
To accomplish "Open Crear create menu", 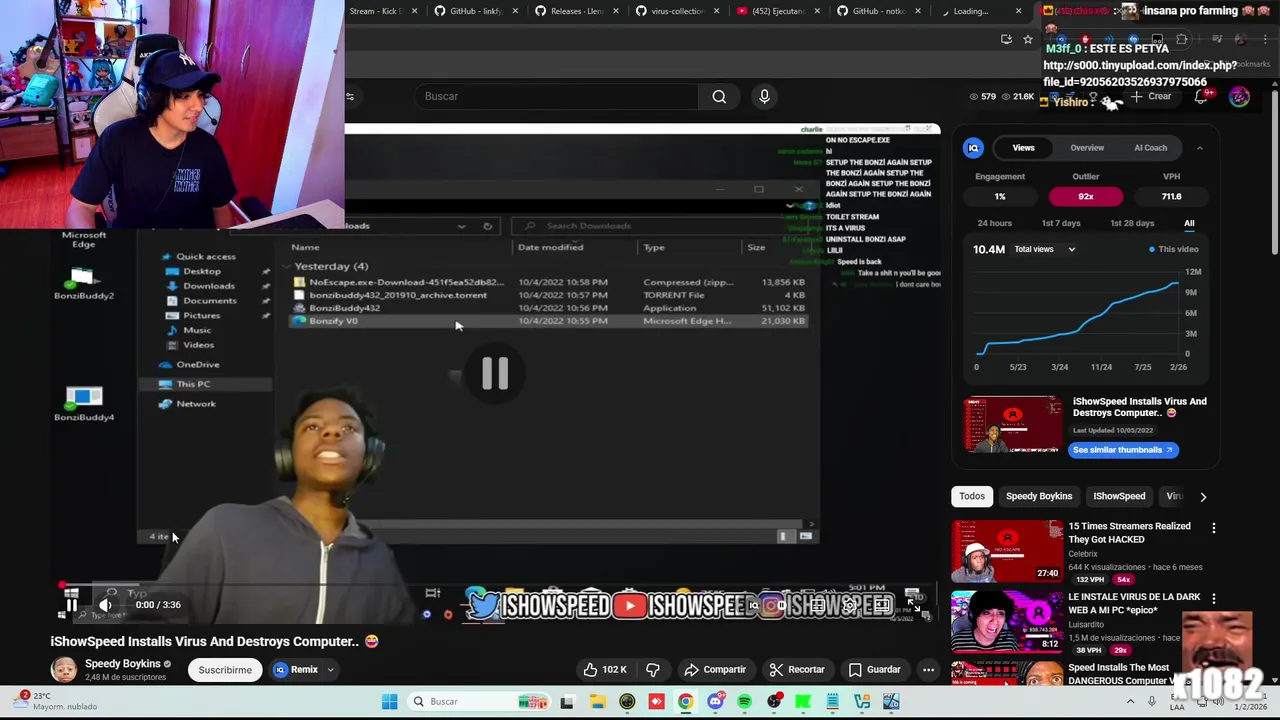I will click(1150, 97).
